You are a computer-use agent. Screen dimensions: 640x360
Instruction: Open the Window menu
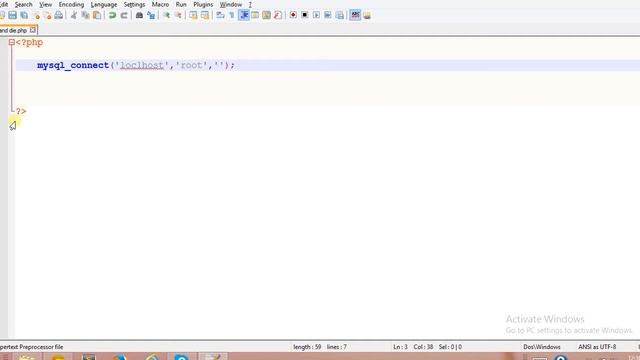(231, 4)
